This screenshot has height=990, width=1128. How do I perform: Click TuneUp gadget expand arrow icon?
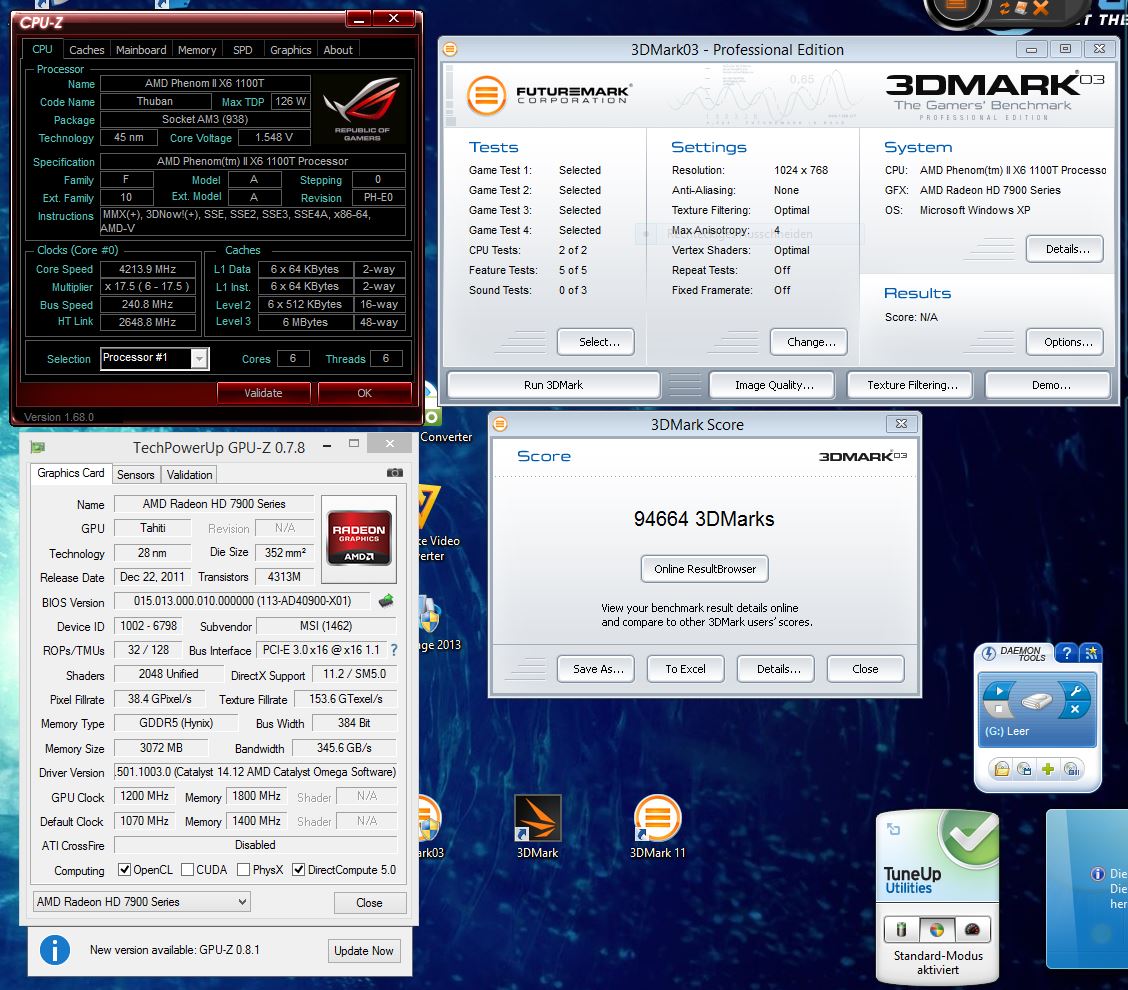point(893,829)
